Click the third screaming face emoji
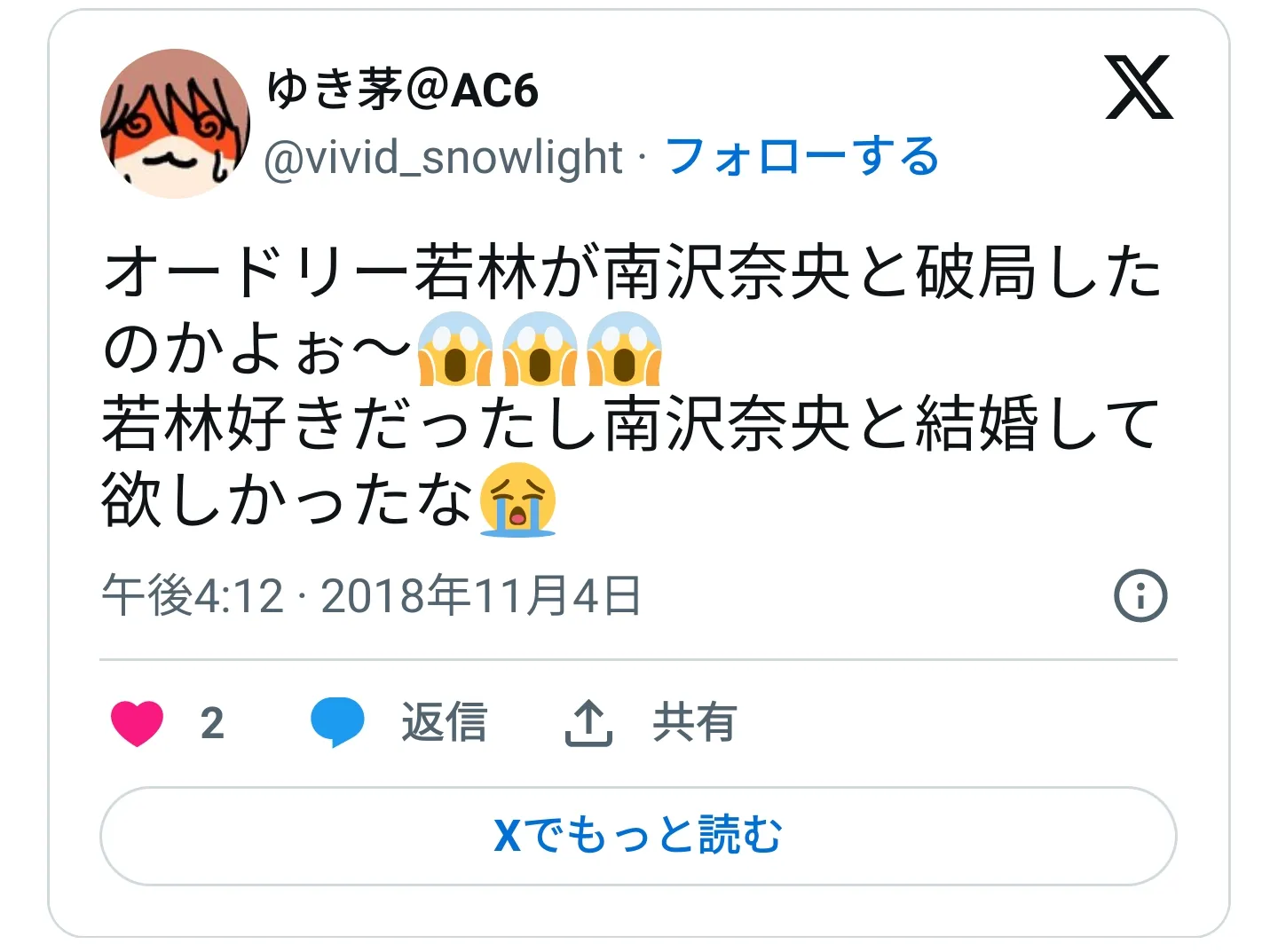1278x952 pixels. click(x=624, y=349)
